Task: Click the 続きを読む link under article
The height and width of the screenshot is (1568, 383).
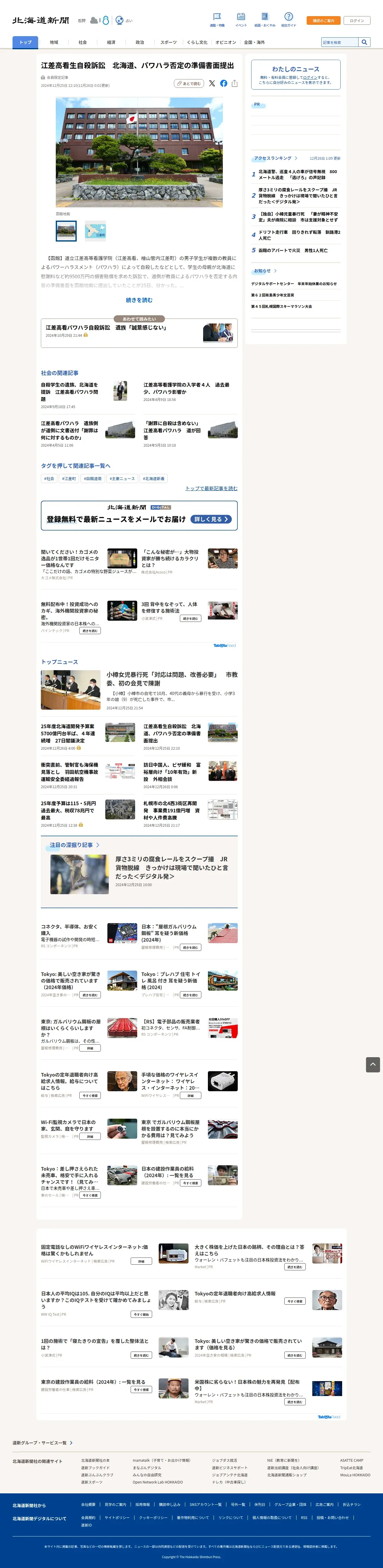Action: 139,300
